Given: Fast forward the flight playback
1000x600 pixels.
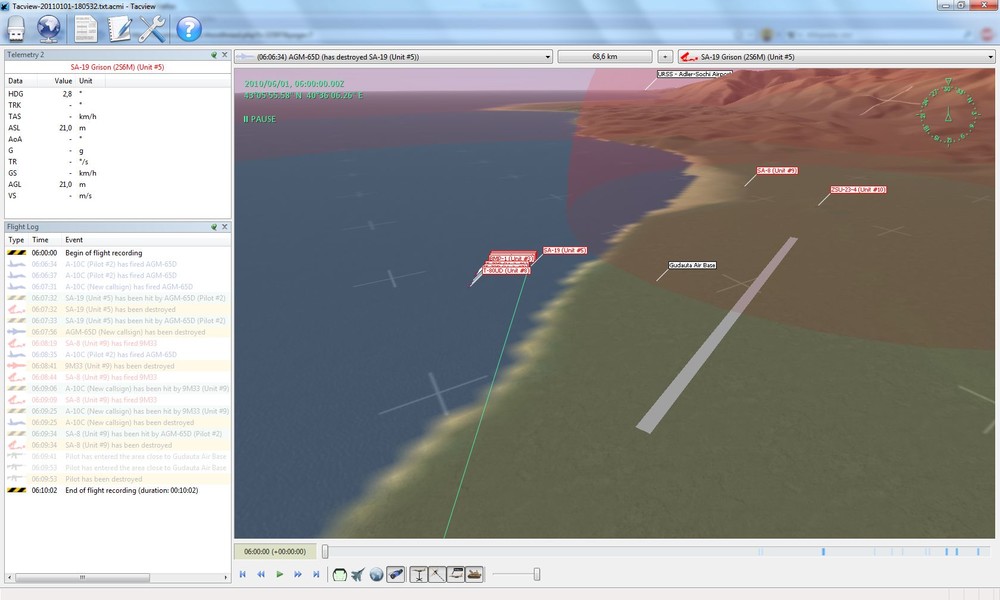Looking at the screenshot, I should pyautogui.click(x=297, y=574).
